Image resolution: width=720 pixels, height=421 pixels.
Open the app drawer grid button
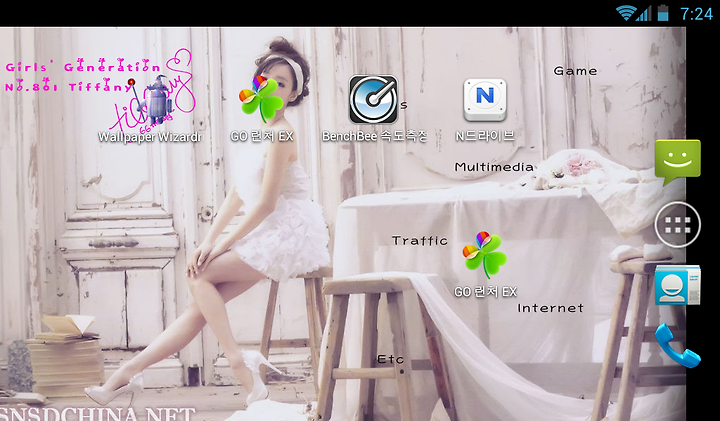pyautogui.click(x=678, y=225)
